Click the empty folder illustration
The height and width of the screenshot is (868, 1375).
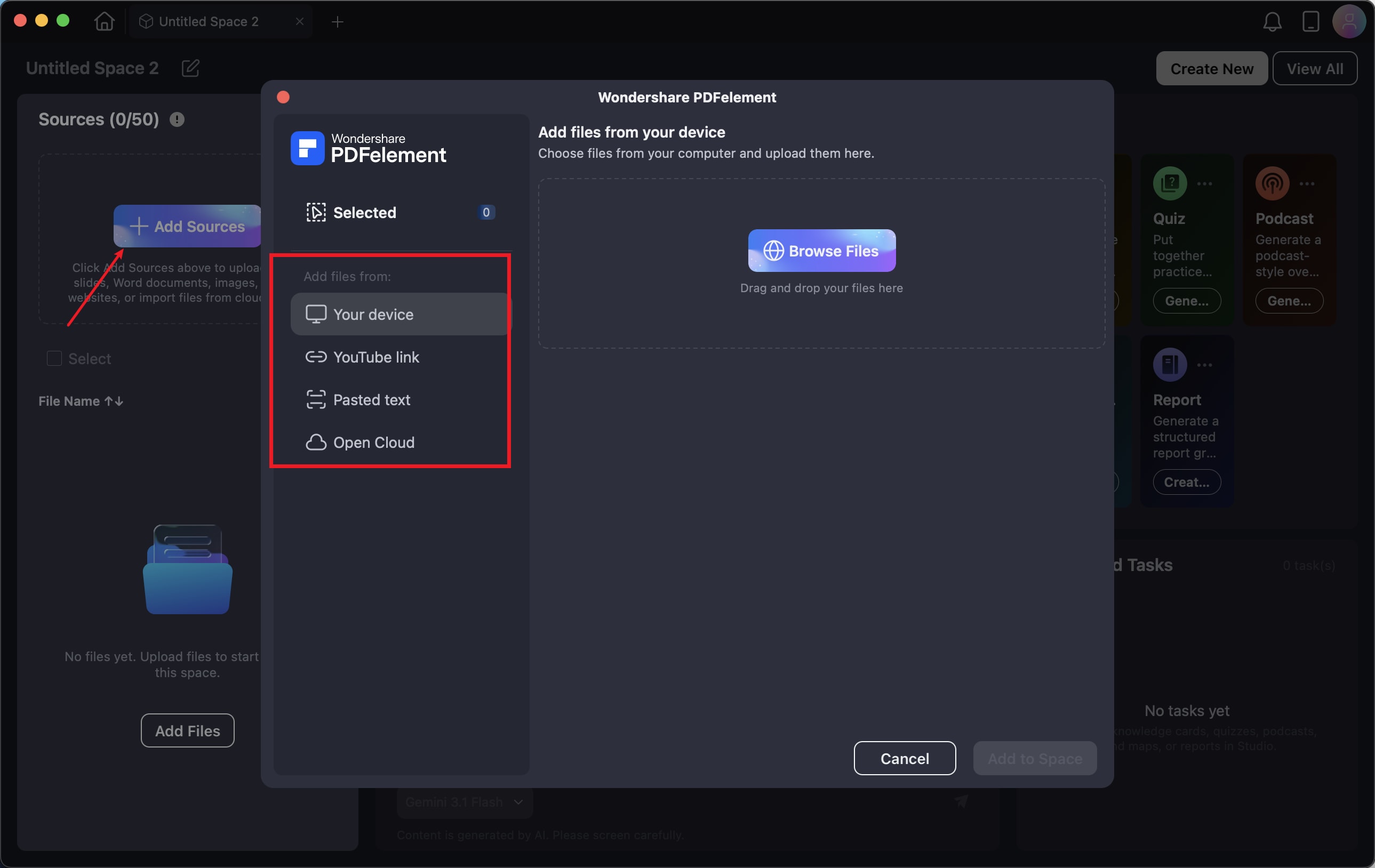tap(187, 569)
